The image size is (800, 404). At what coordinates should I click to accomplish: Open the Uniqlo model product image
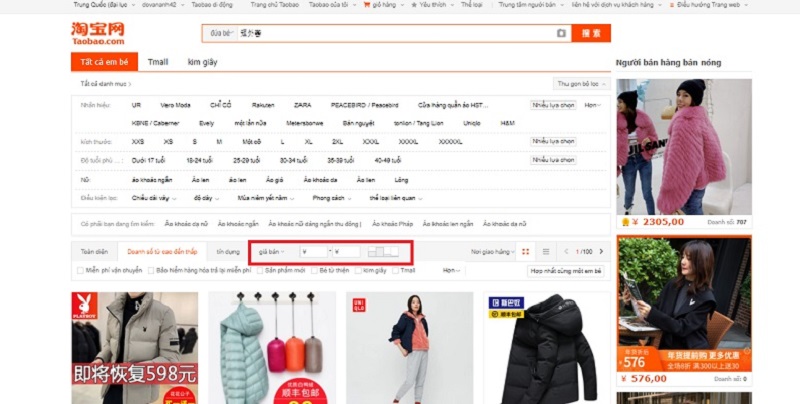410,348
